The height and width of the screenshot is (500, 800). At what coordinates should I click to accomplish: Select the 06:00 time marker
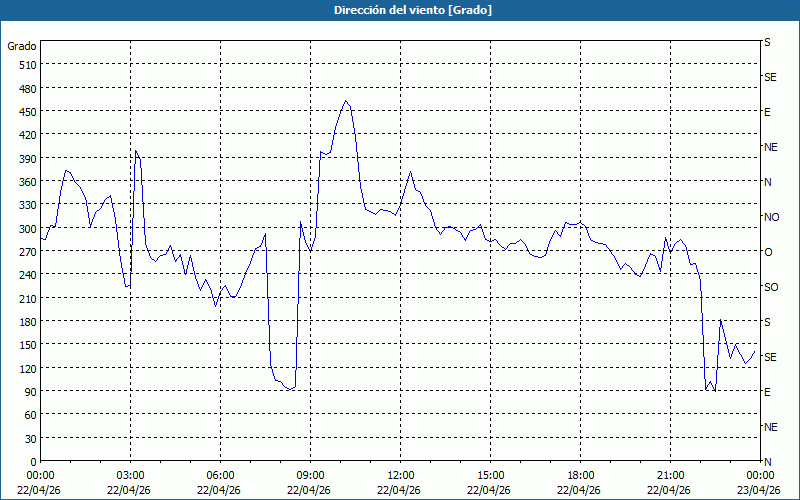(x=220, y=475)
